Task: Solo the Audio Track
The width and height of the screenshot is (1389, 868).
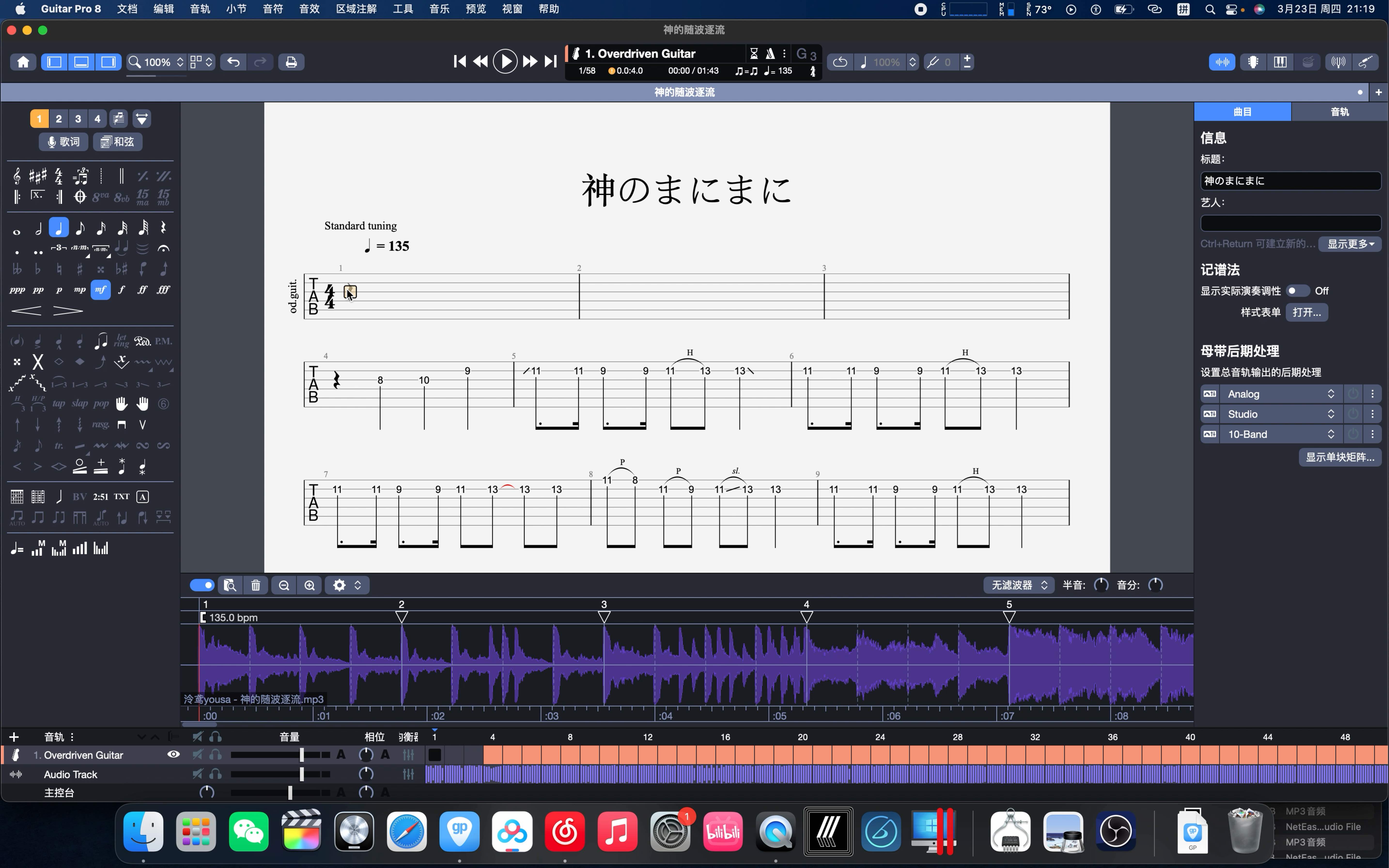Action: pyautogui.click(x=216, y=775)
